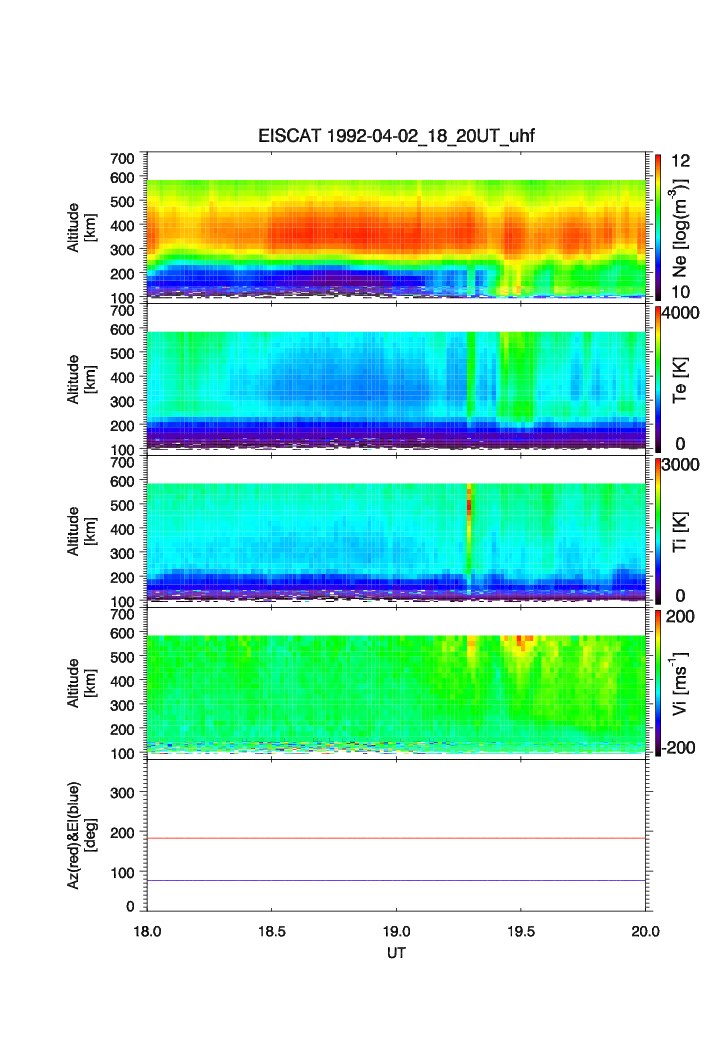
Task: Click the Vi color bar
Action: [x=658, y=683]
